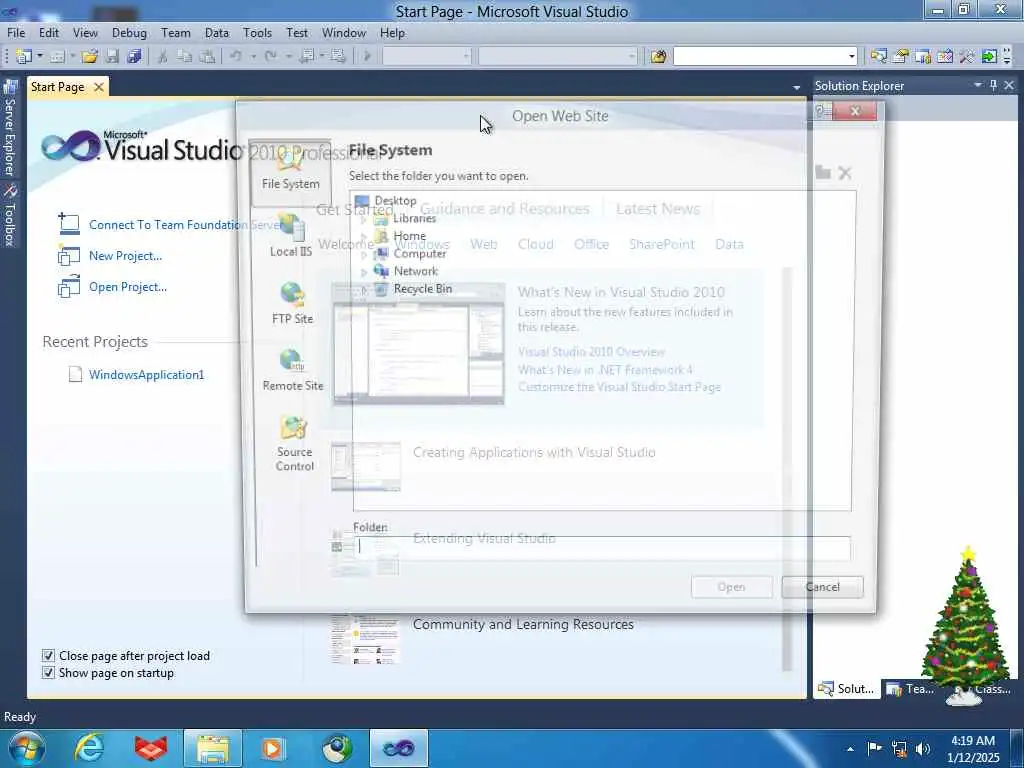Expand the Recycle Bin node in folder tree
This screenshot has width=1024, height=768.
coord(364,290)
